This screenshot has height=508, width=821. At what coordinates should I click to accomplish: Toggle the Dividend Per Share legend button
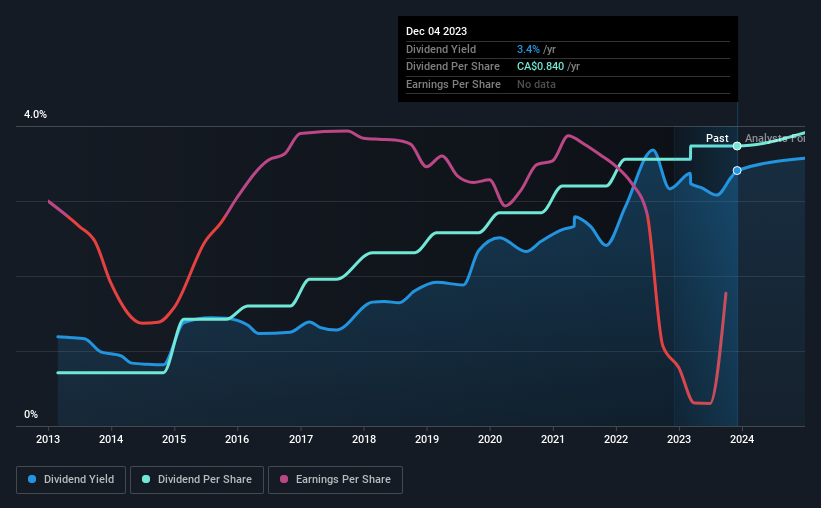(x=197, y=480)
